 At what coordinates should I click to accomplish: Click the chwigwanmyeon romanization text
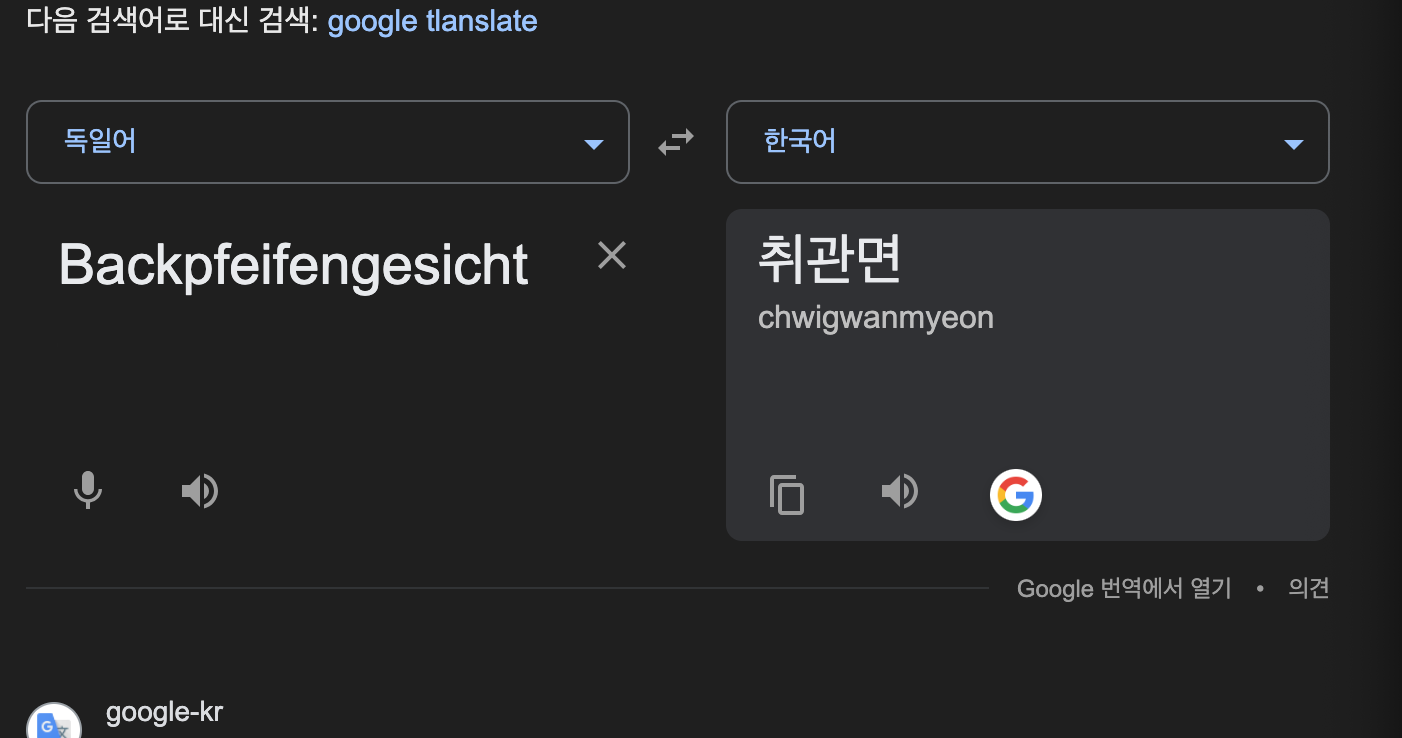coord(876,318)
